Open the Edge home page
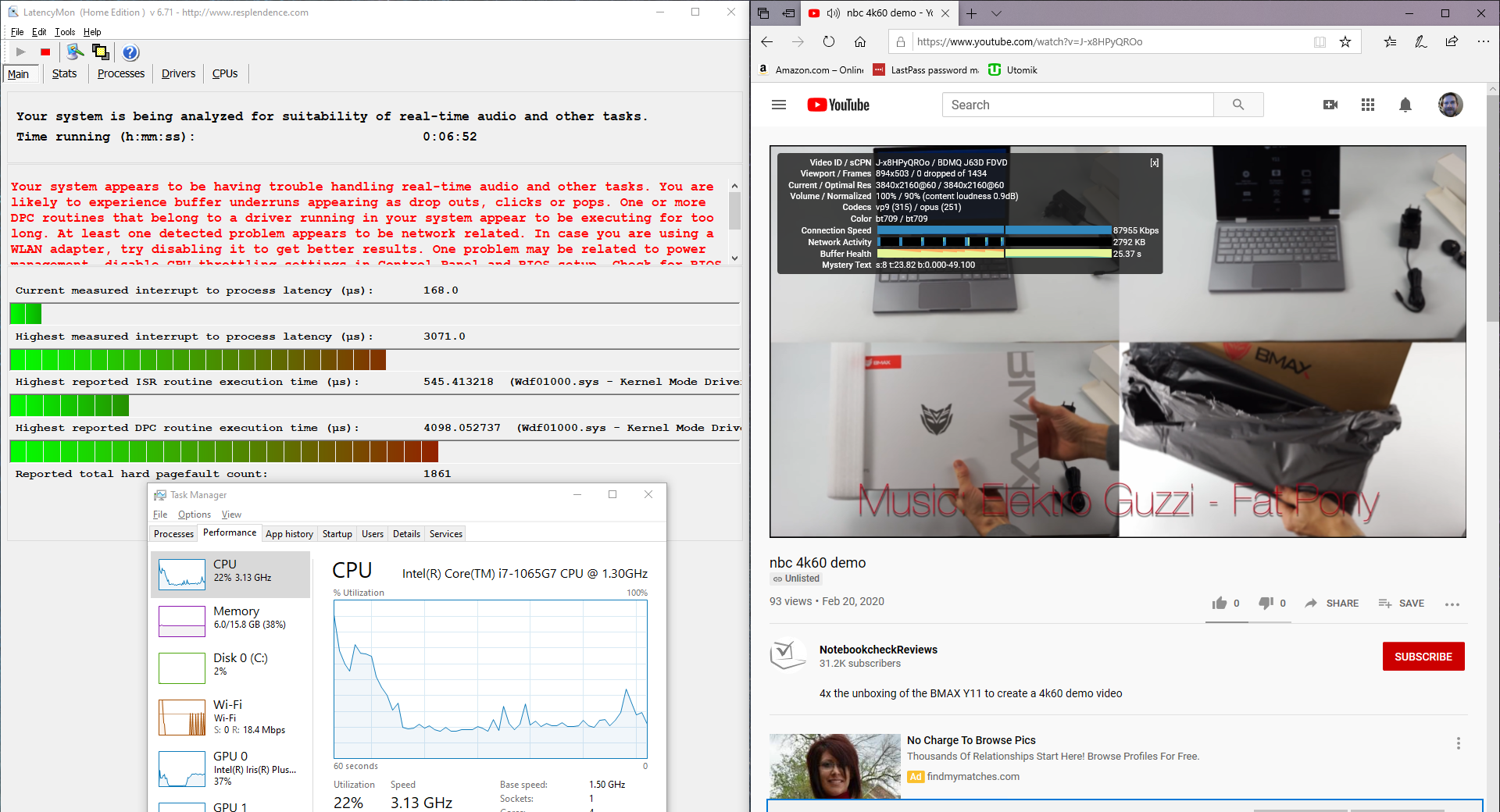 pos(860,42)
